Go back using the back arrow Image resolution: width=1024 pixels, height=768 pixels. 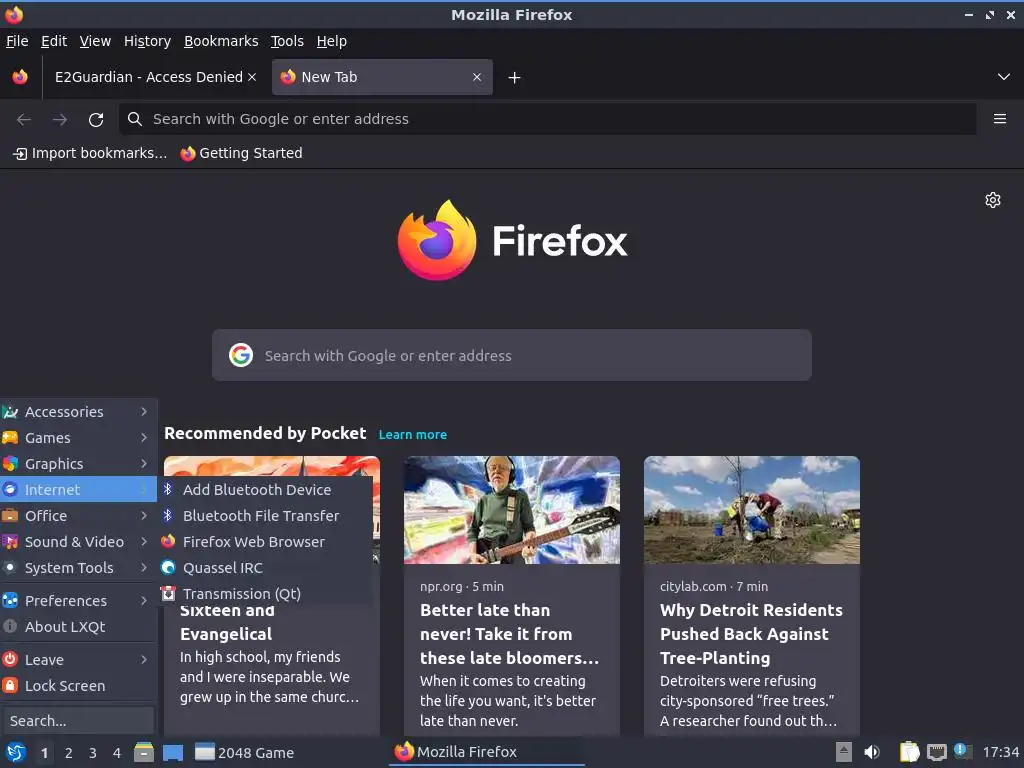24,120
